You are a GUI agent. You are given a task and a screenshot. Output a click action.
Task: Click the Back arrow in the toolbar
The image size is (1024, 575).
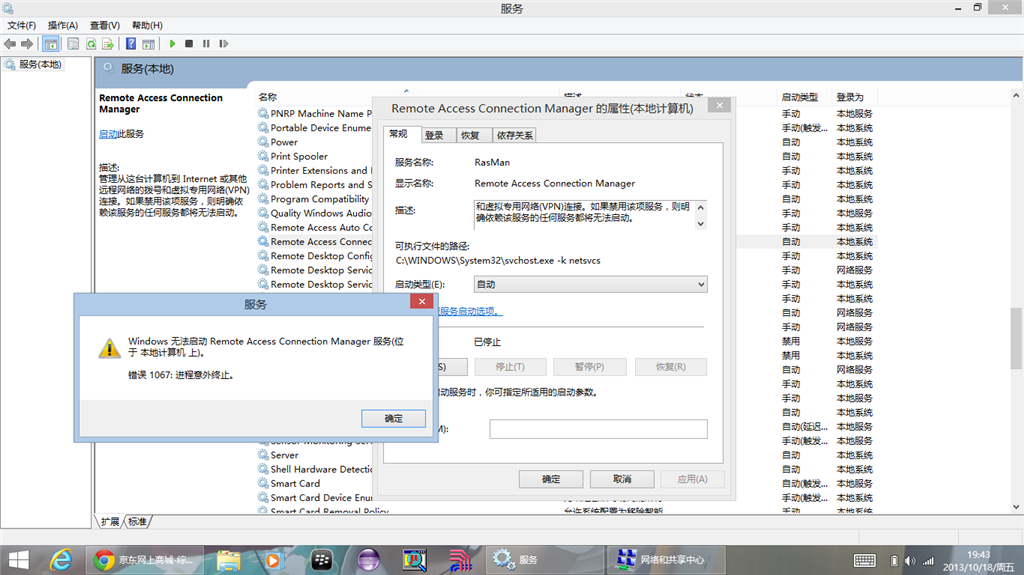[x=10, y=44]
